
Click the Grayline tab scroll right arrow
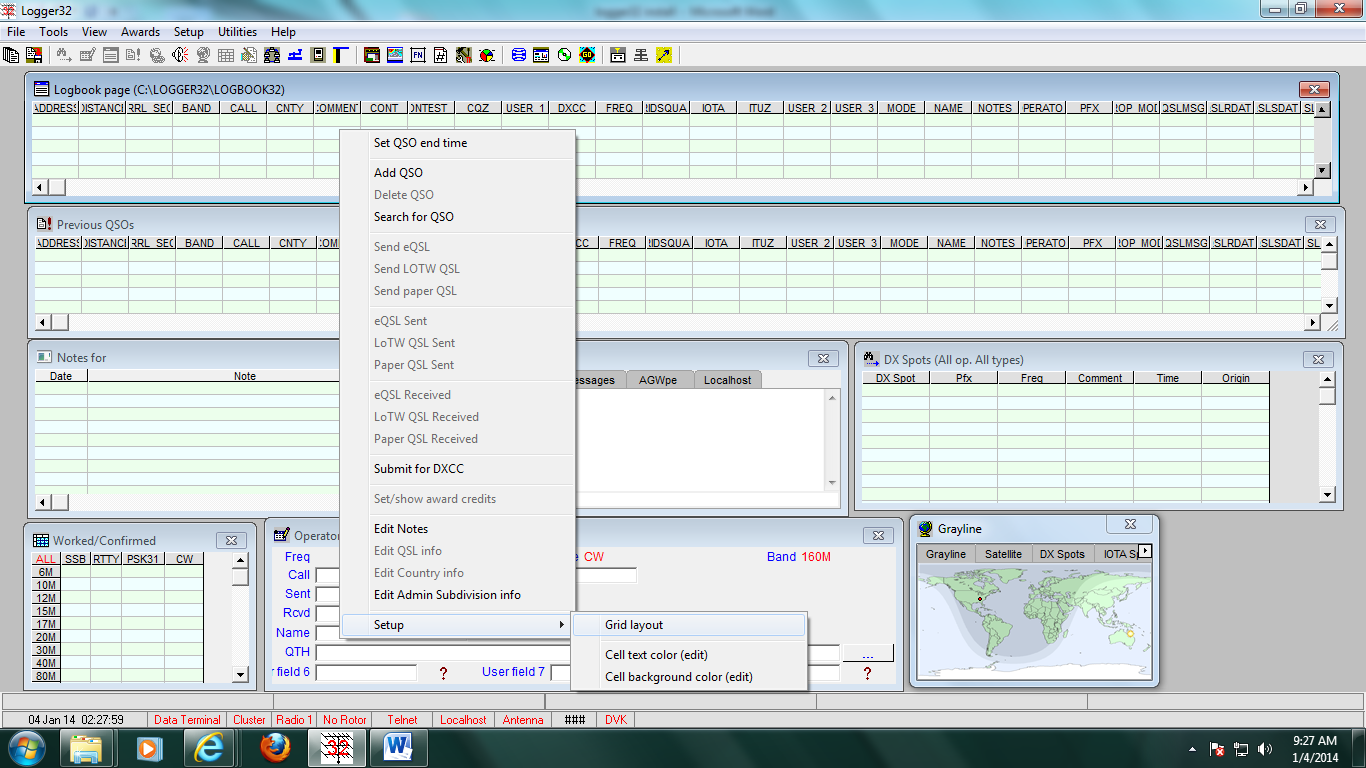[1145, 551]
